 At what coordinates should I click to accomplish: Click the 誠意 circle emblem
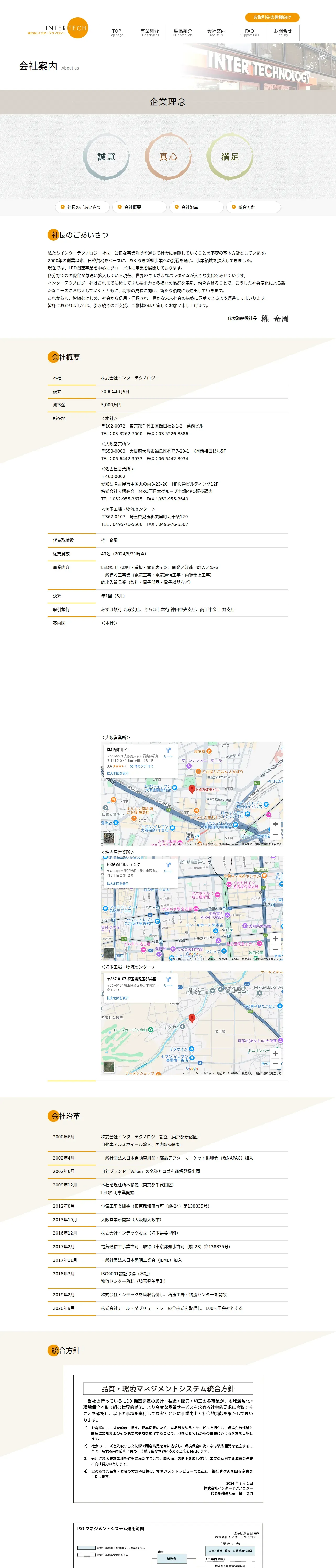[106, 157]
